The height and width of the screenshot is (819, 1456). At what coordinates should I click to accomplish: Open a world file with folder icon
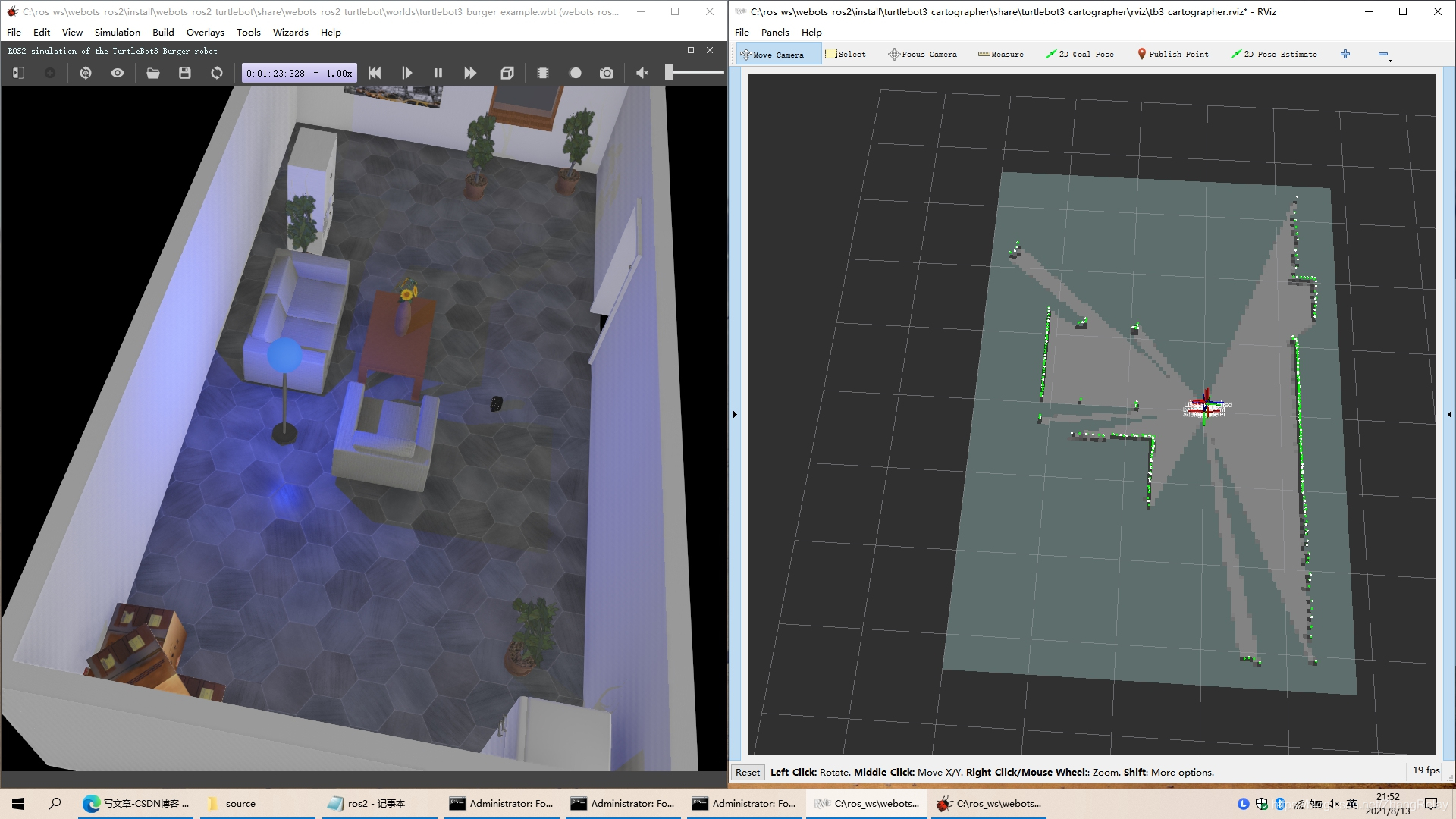153,73
